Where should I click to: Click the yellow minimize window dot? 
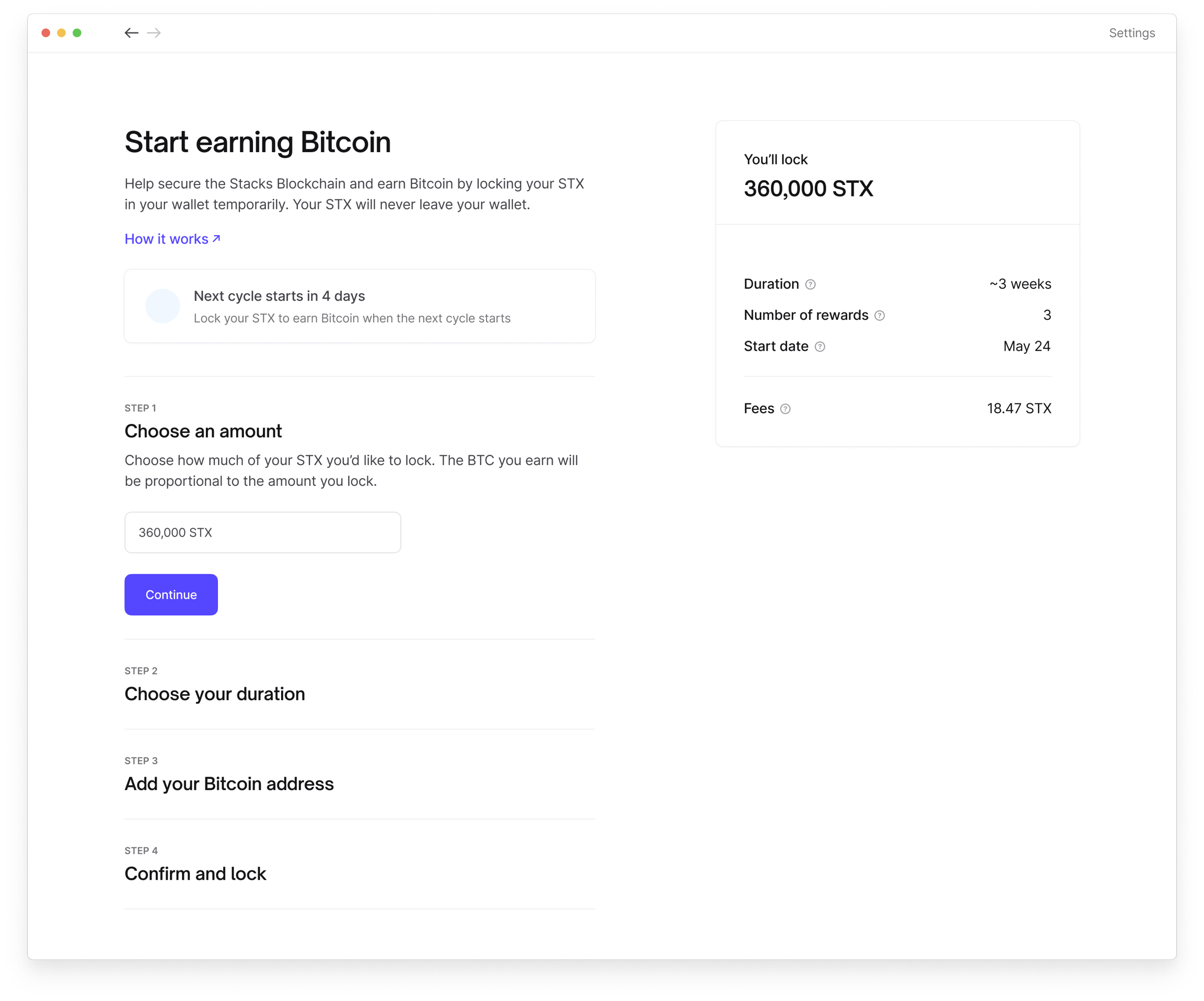pyautogui.click(x=61, y=33)
